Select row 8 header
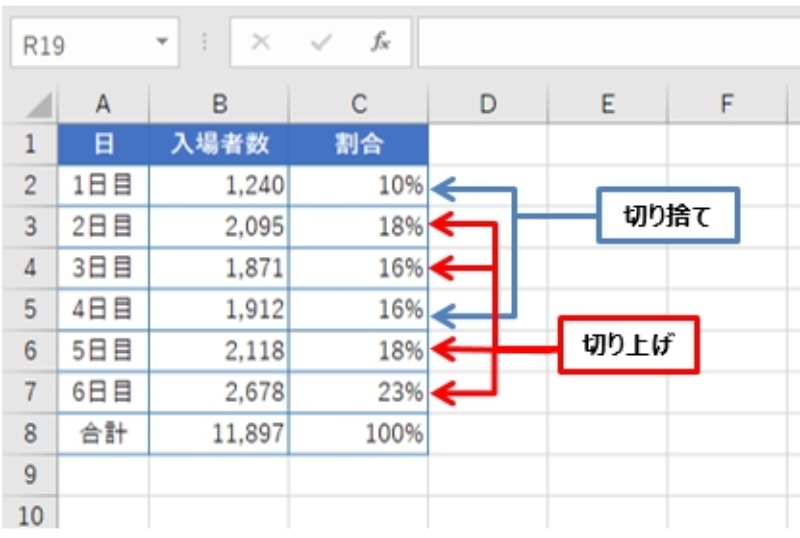Viewport: 800px width, 538px height. pos(30,434)
